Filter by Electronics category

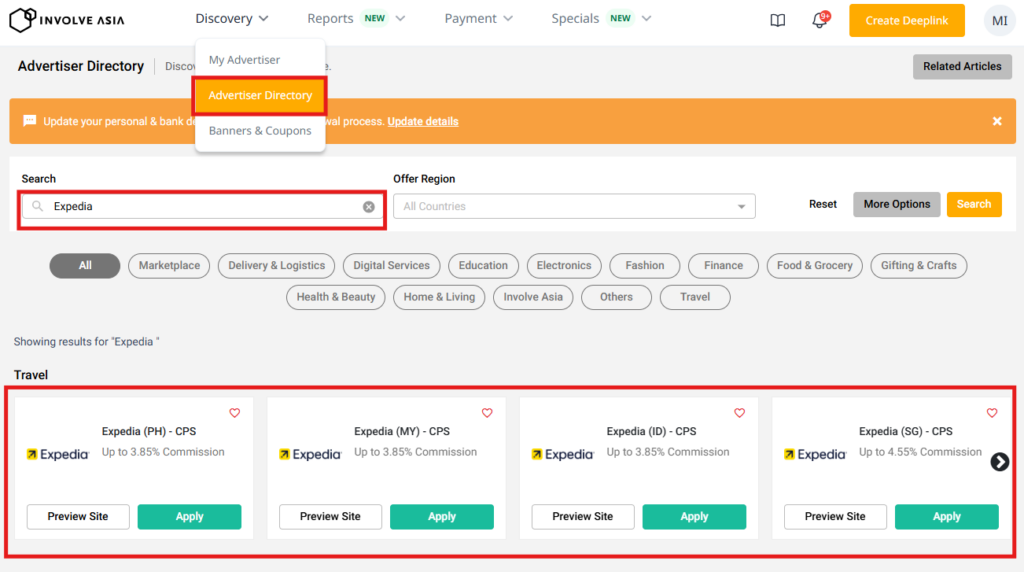coord(564,266)
